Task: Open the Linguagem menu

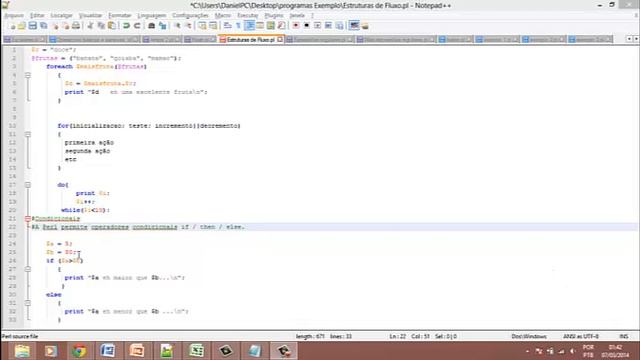Action: [x=151, y=16]
